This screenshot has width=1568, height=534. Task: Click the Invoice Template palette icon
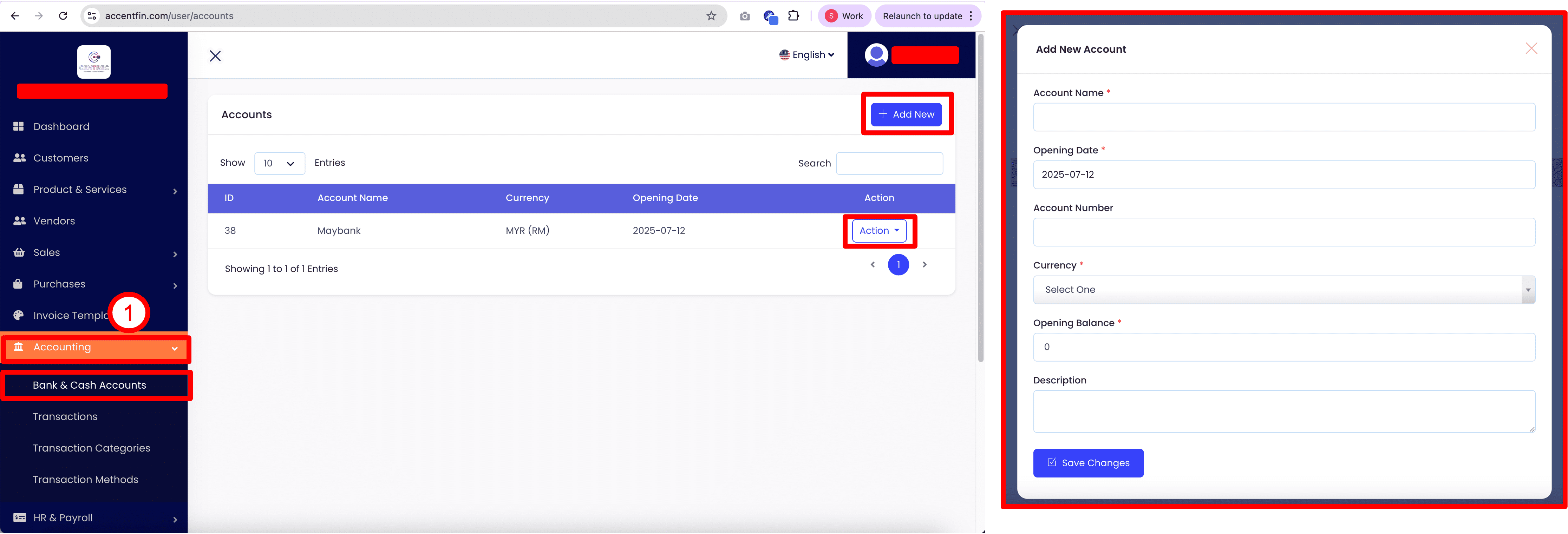point(19,315)
